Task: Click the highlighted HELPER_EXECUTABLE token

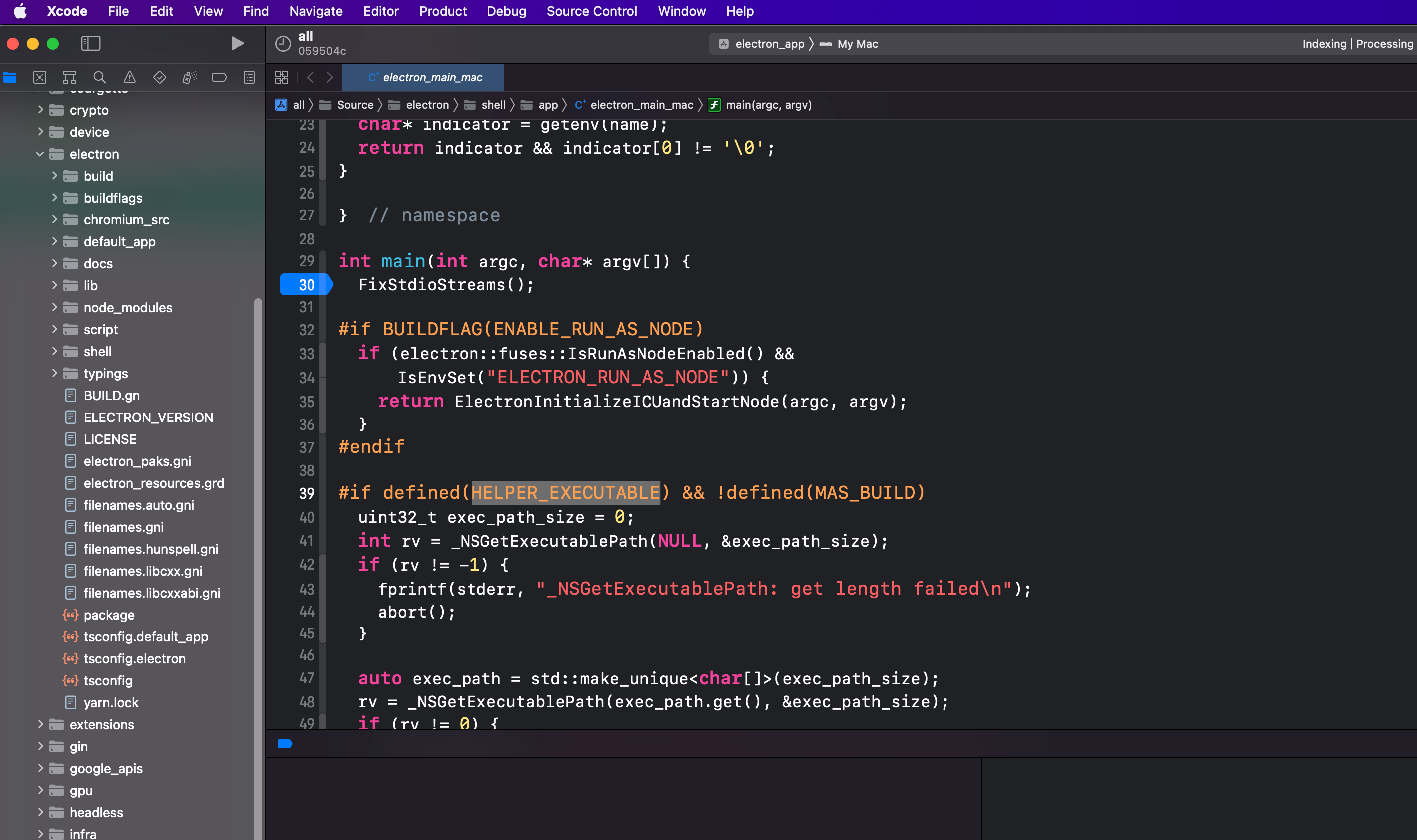Action: 565,492
